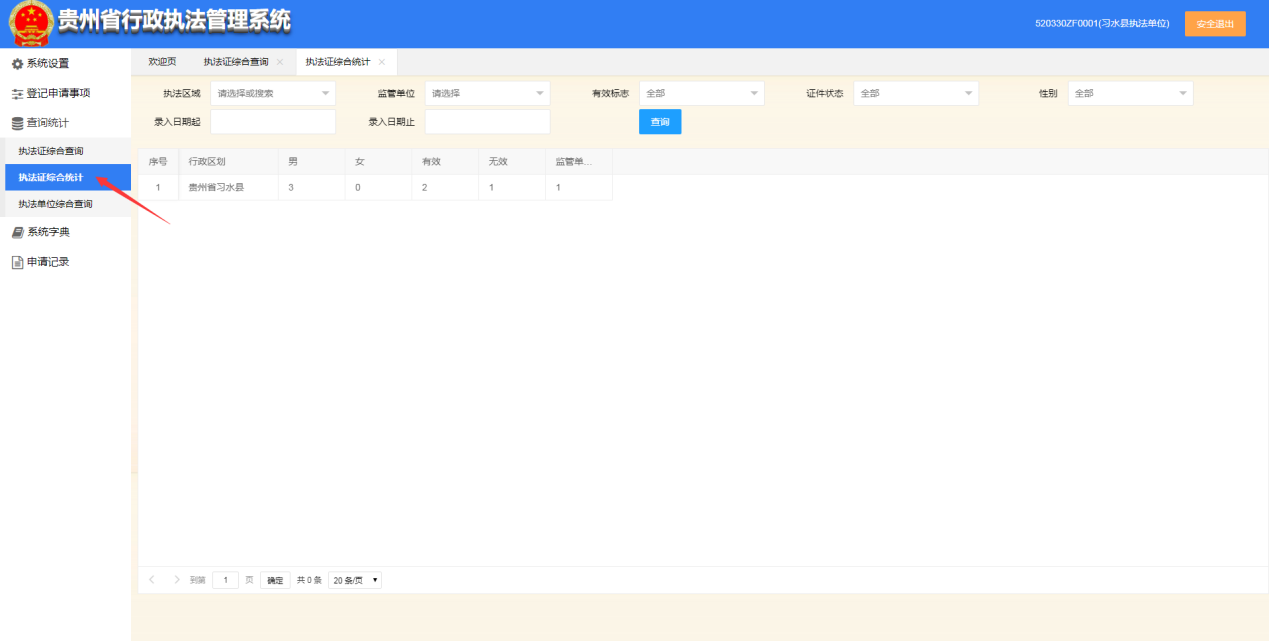Open 有效标志 dropdown
Image resolution: width=1269 pixels, height=641 pixels.
(701, 93)
